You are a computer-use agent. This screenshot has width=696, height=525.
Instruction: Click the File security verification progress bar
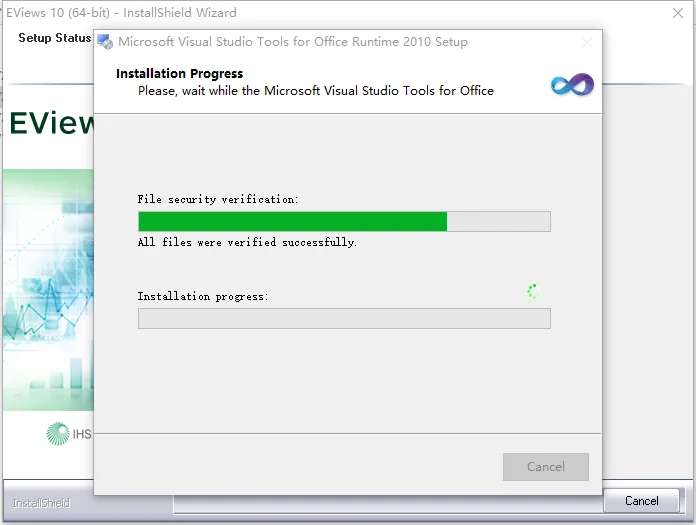click(344, 221)
